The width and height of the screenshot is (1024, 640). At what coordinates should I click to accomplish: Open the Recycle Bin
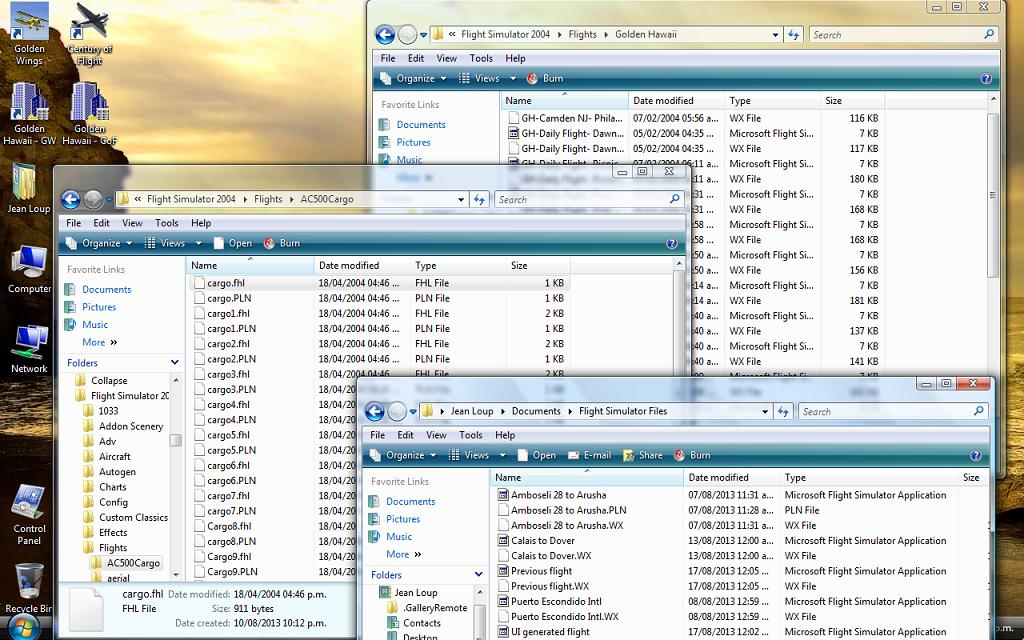point(29,588)
